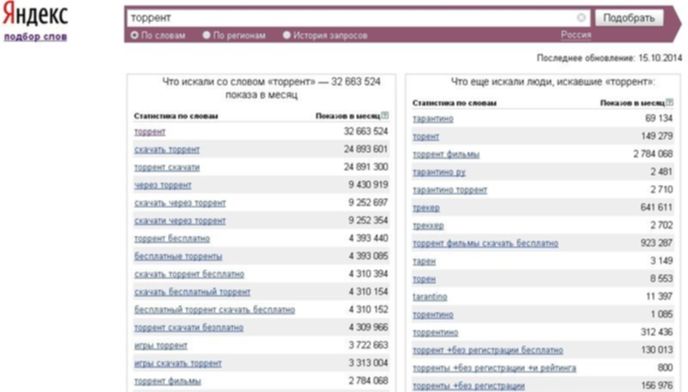Open the tarantino keyword link
Screen dimensions: 688x392
coord(430,297)
